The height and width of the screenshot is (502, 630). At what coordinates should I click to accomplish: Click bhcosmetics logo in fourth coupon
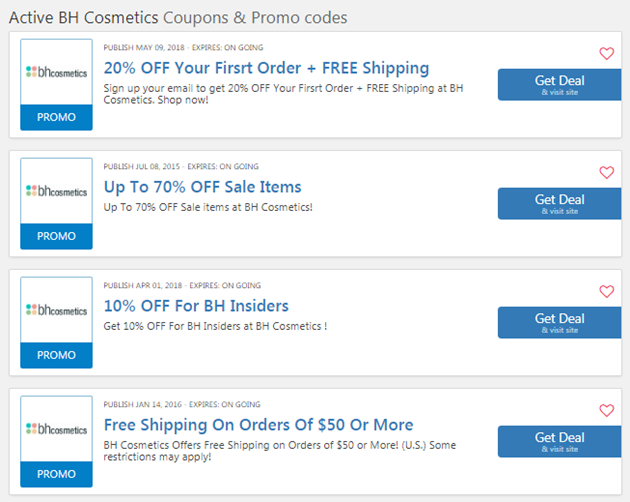(56, 429)
